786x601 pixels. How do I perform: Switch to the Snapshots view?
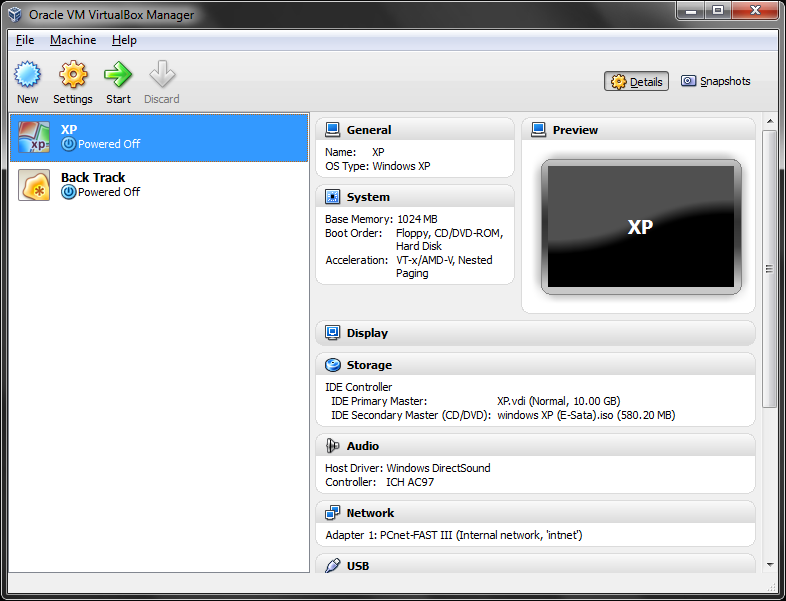tap(715, 81)
